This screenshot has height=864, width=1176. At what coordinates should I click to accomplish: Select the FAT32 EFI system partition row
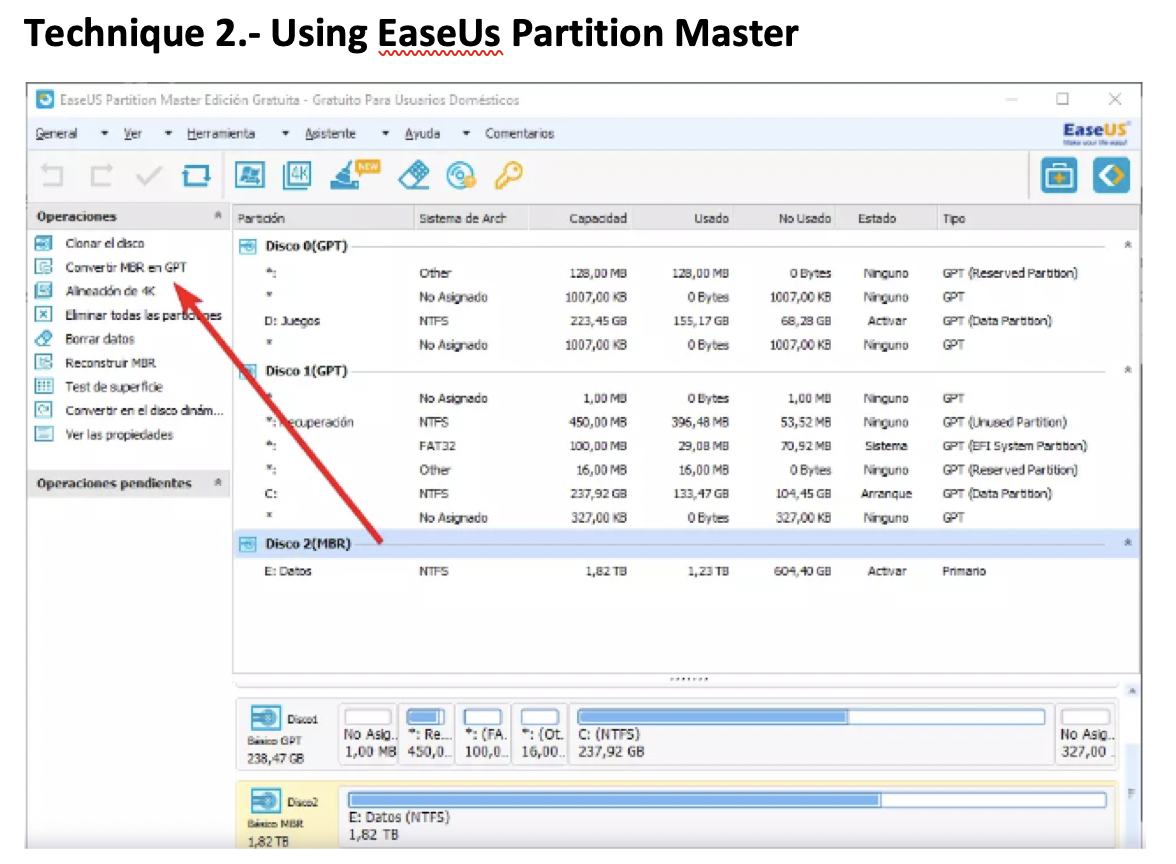tap(686, 446)
